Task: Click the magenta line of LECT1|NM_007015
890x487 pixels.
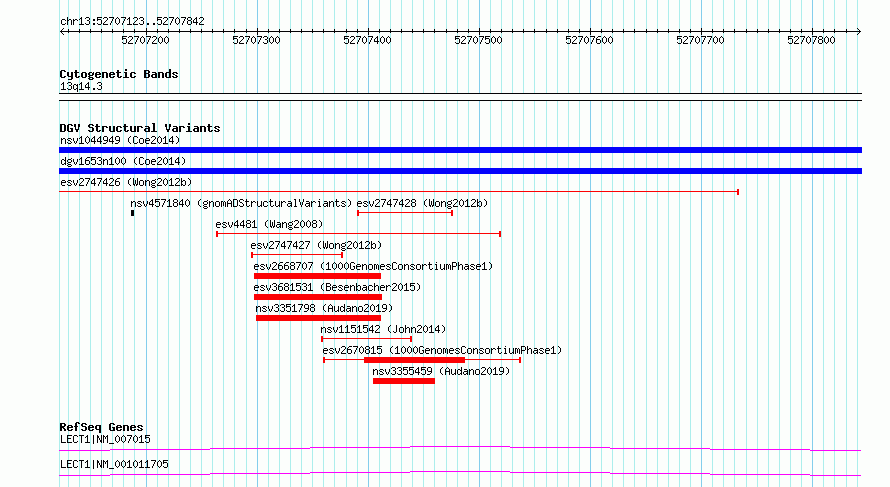Action: (460, 448)
